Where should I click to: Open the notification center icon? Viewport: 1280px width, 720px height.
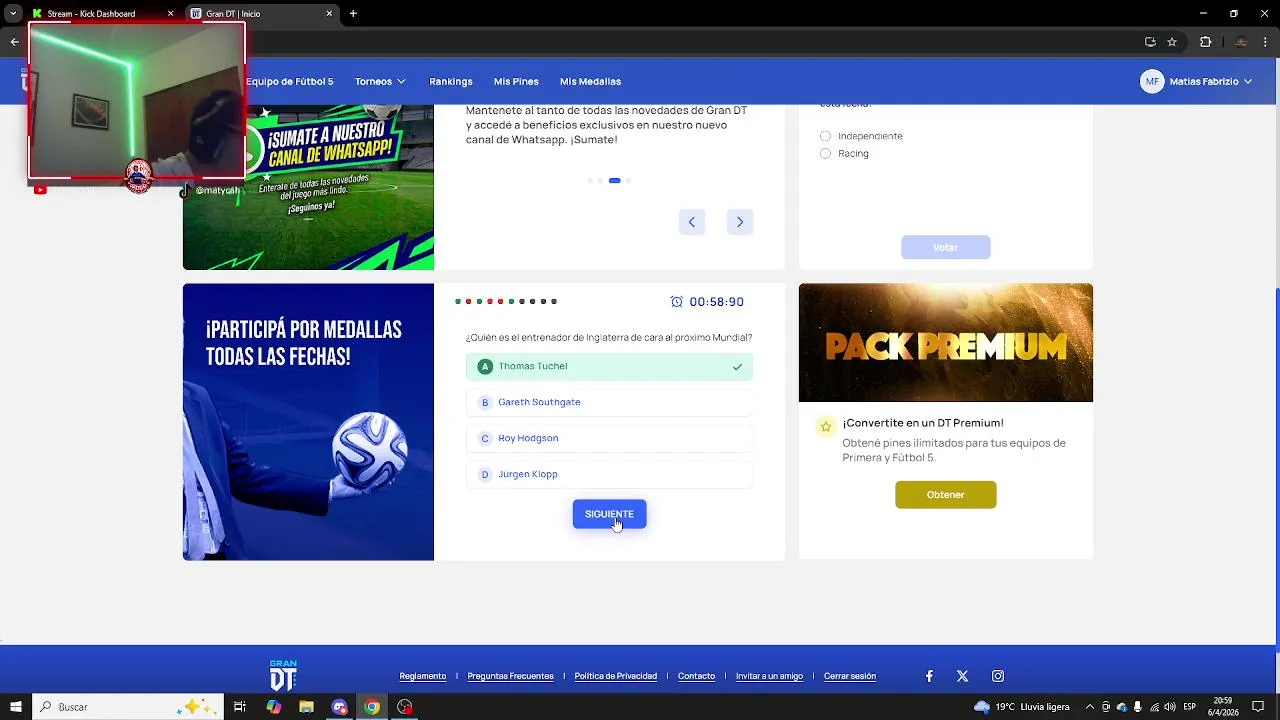pyautogui.click(x=1260, y=707)
